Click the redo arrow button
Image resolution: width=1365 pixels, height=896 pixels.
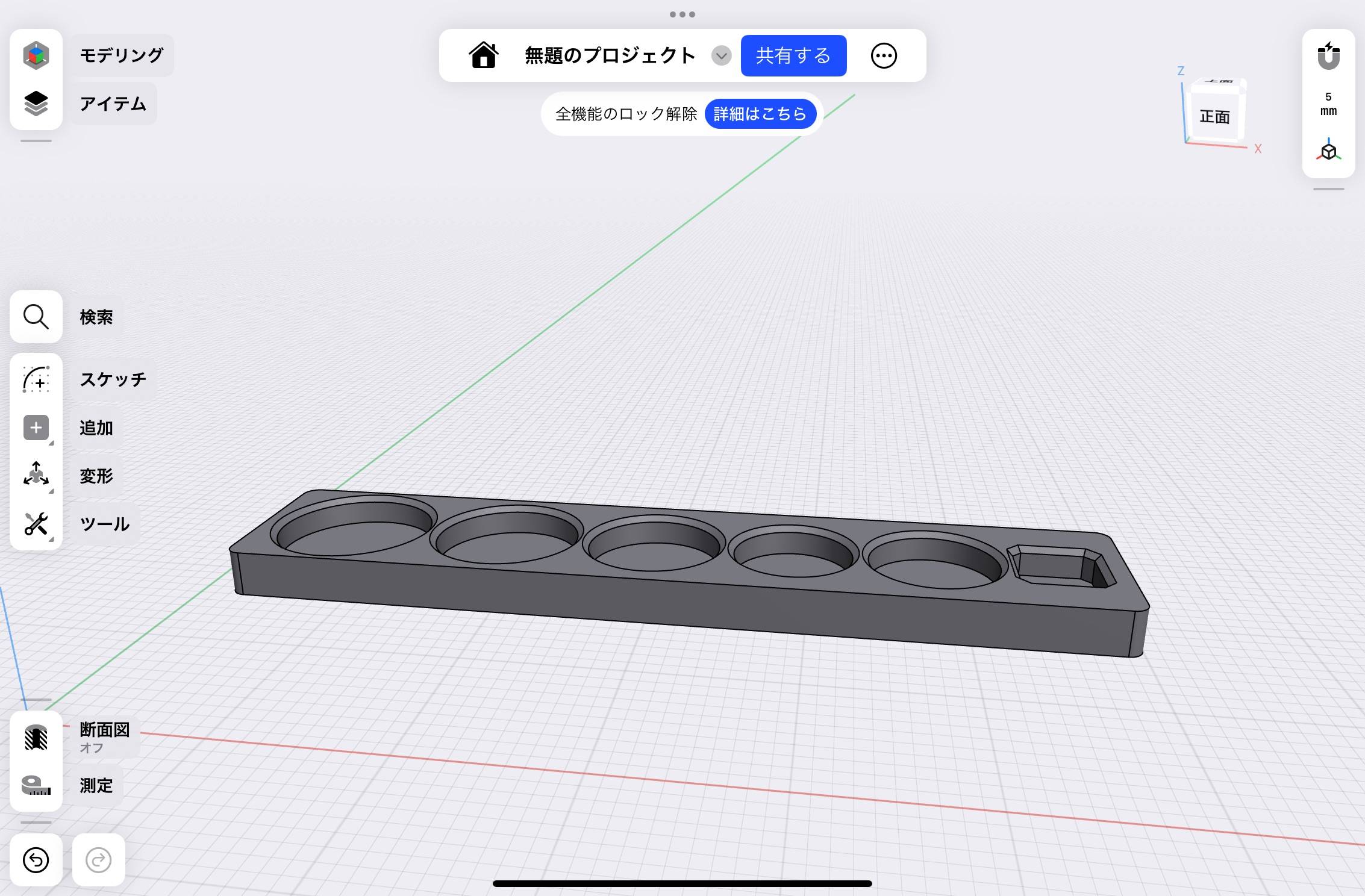point(99,860)
